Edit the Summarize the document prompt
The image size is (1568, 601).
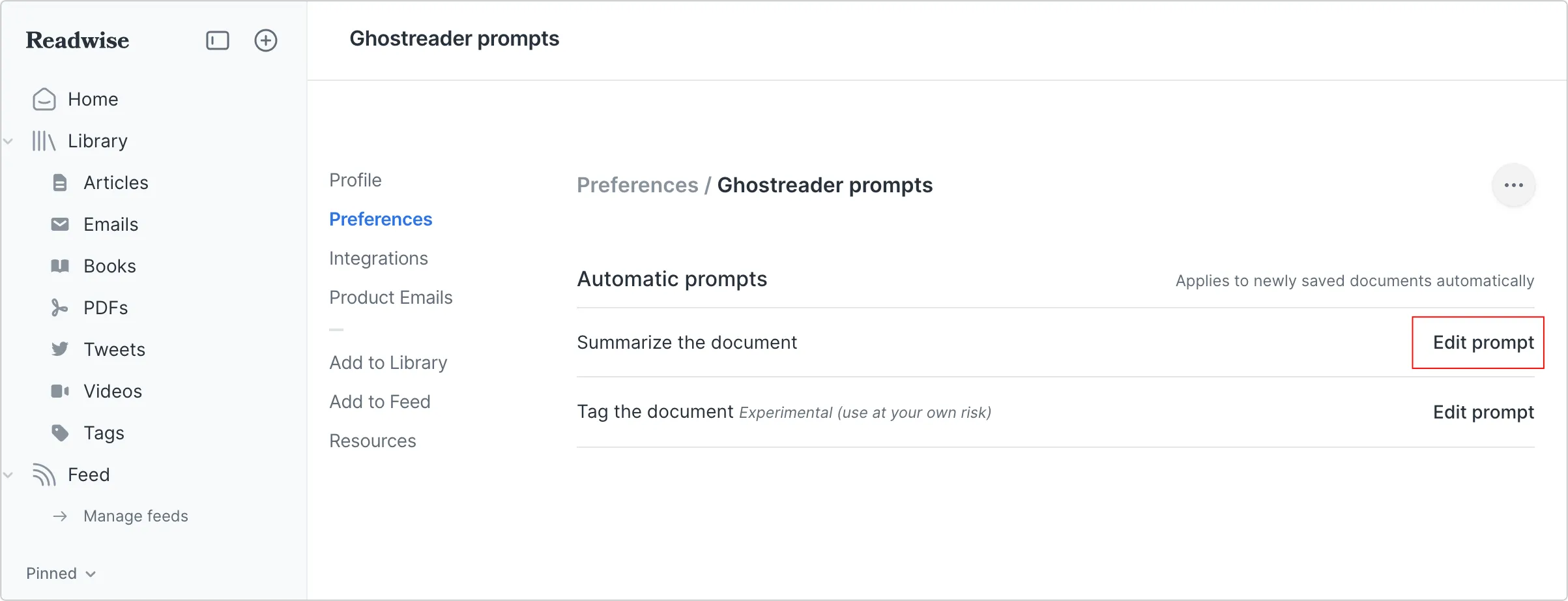1483,342
